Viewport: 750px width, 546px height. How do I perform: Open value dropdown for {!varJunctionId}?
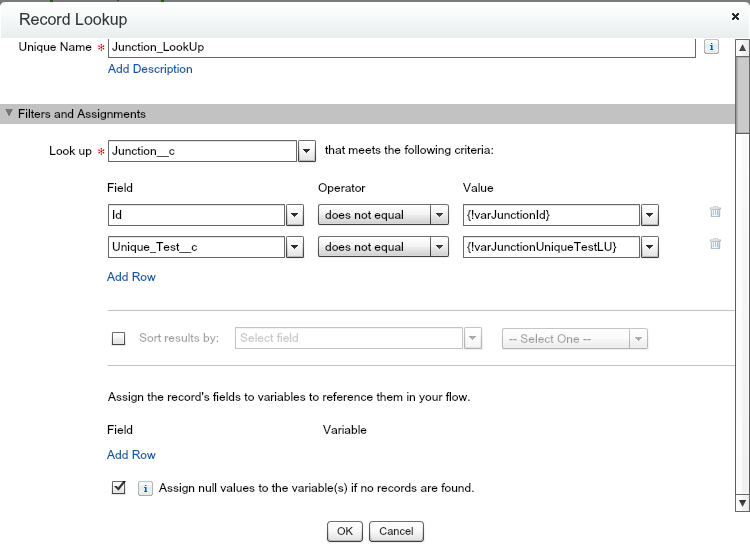pyautogui.click(x=650, y=215)
